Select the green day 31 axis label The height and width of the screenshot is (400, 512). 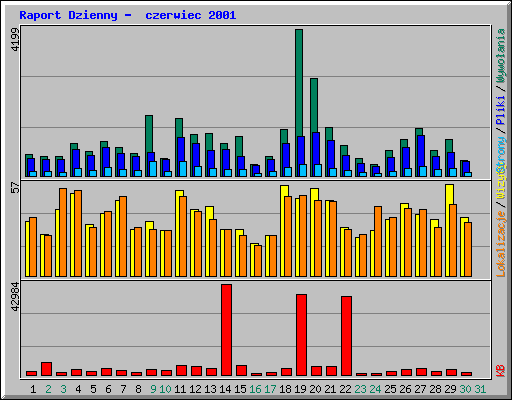[480, 389]
